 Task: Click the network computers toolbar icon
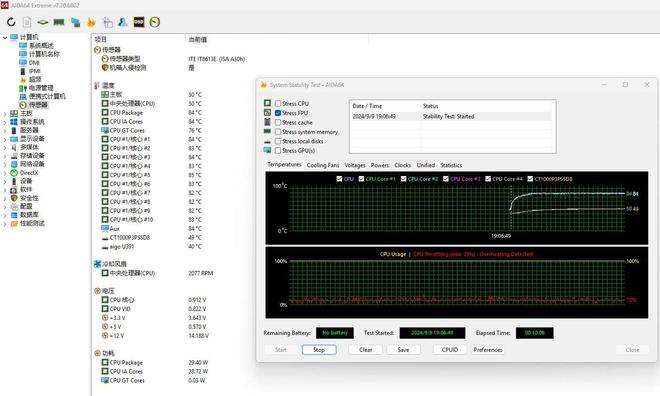tap(75, 22)
